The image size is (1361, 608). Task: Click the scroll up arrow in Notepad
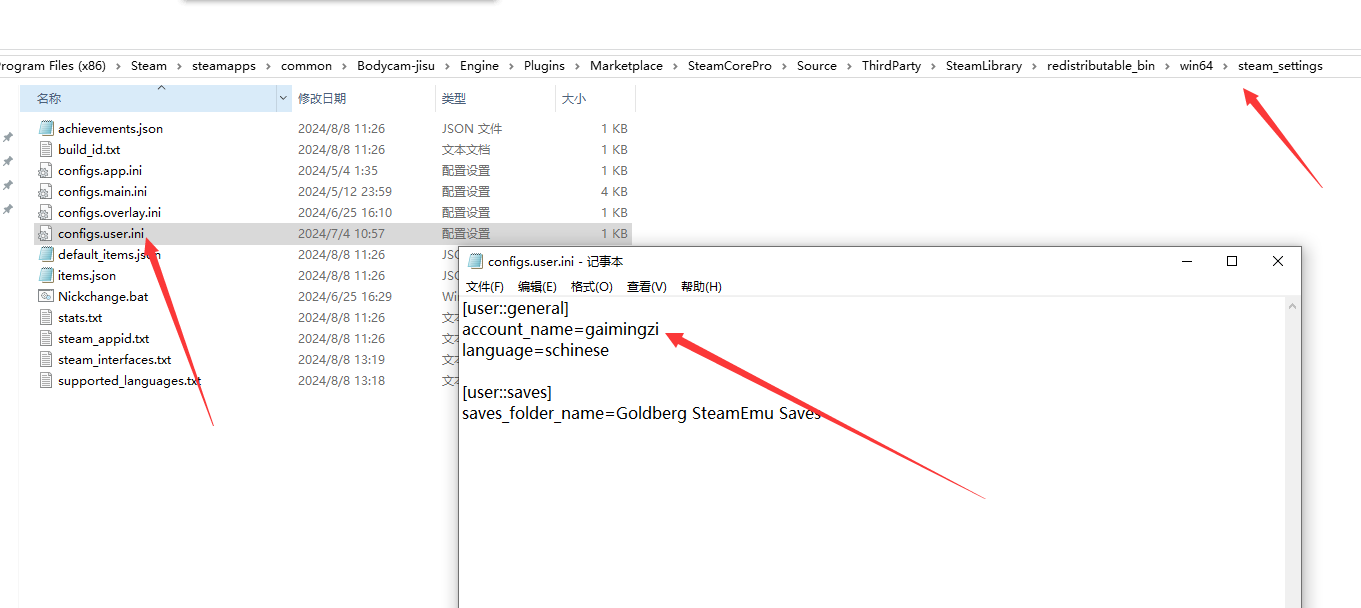(1292, 306)
